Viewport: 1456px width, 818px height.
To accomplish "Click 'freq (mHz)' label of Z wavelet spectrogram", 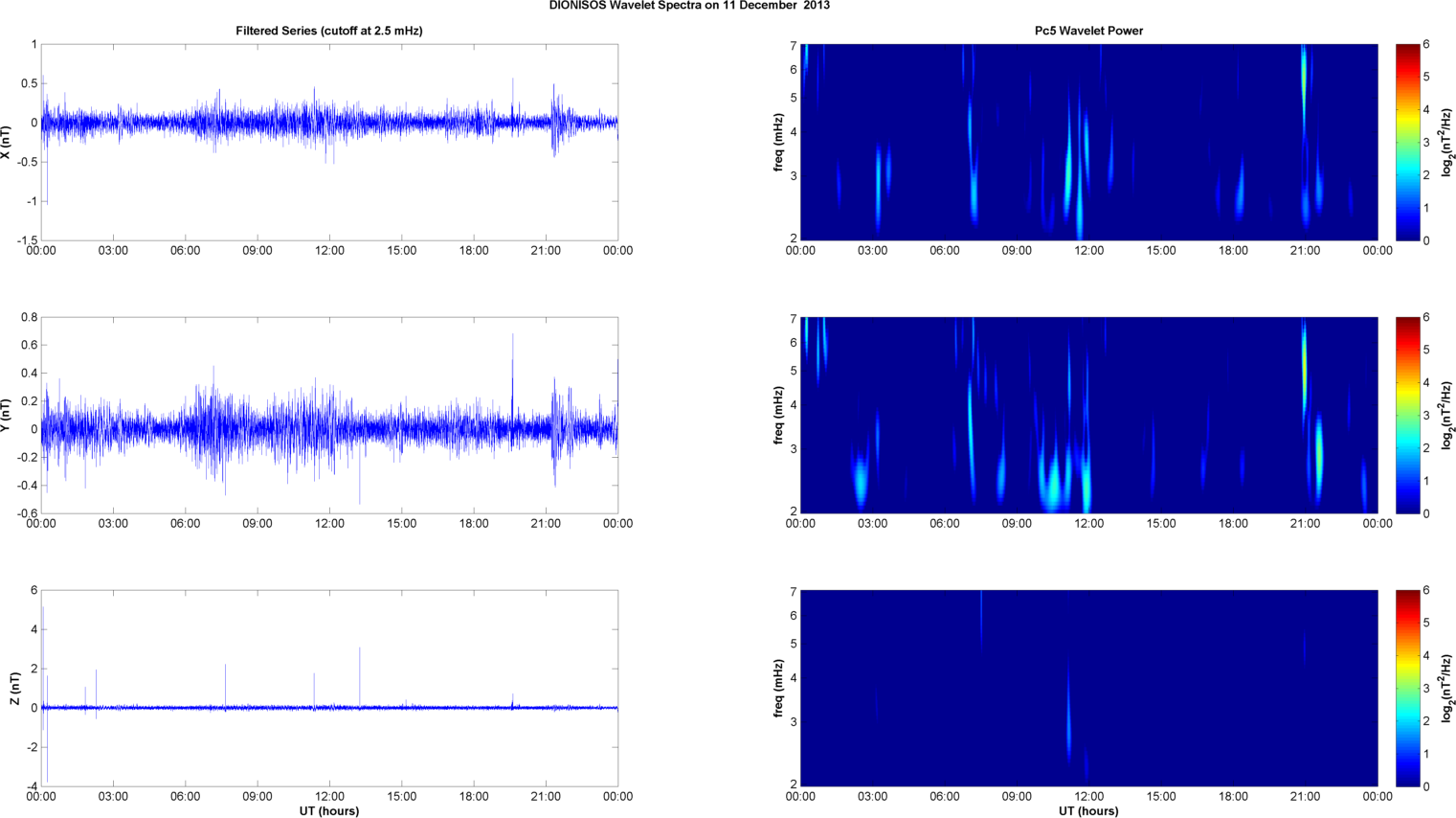I will click(x=779, y=688).
